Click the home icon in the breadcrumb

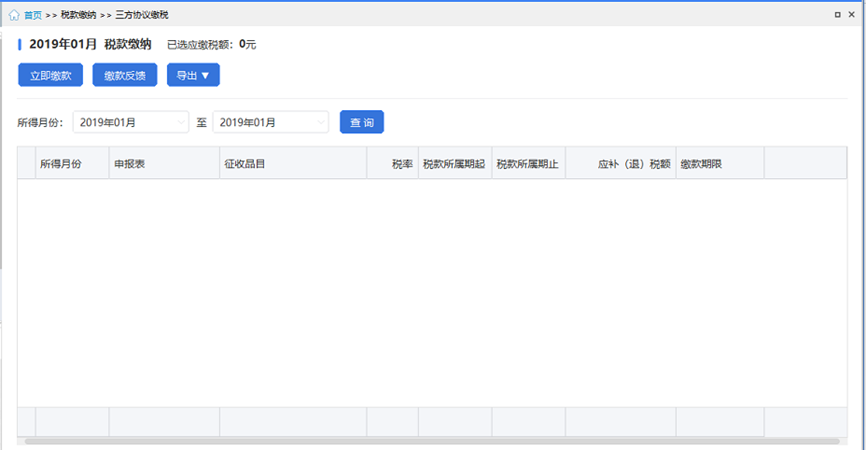pyautogui.click(x=14, y=15)
